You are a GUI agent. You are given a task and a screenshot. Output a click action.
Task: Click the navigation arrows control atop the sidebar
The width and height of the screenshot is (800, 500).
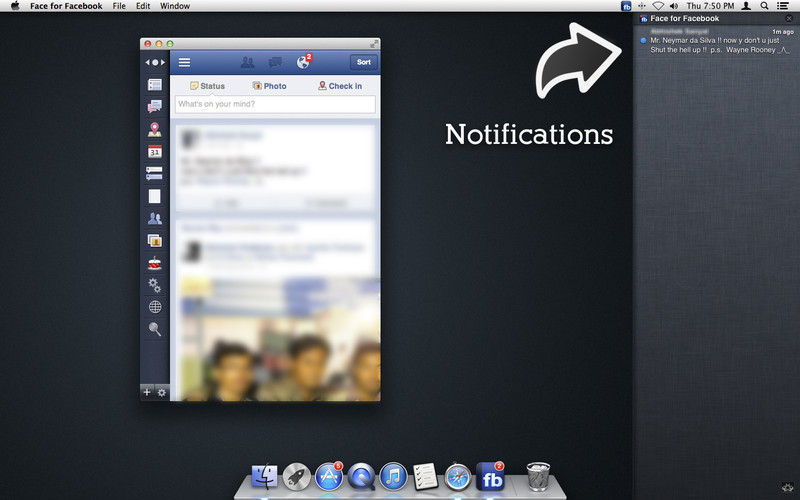pos(155,62)
